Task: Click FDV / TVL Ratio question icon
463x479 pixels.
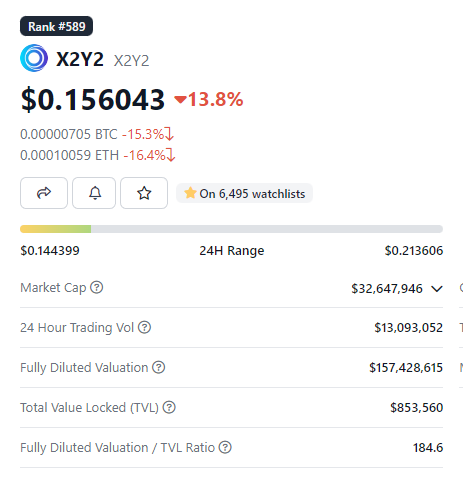Action: point(225,447)
